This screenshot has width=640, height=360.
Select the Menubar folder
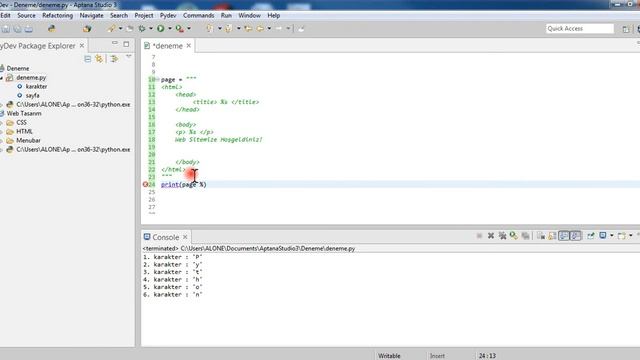pos(28,140)
